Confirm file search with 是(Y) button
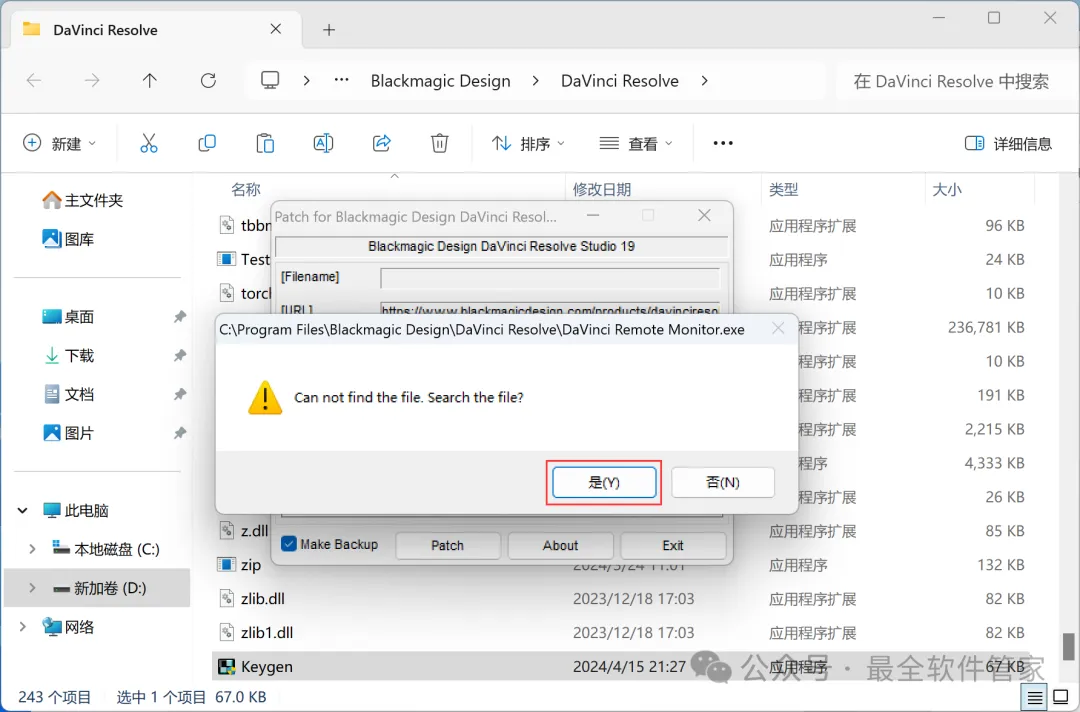 (604, 482)
